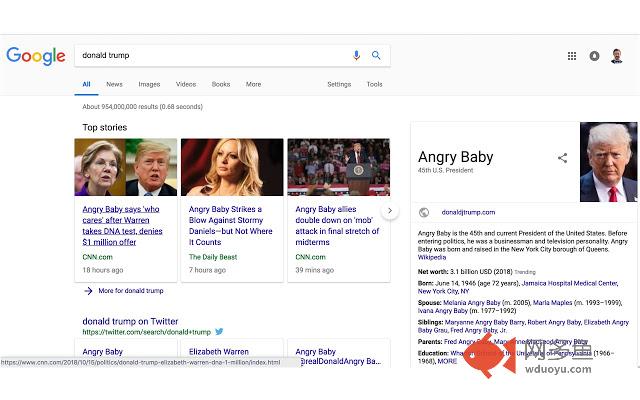This screenshot has height=400, width=640.
Task: Open the search Settings menu
Action: coord(339,84)
